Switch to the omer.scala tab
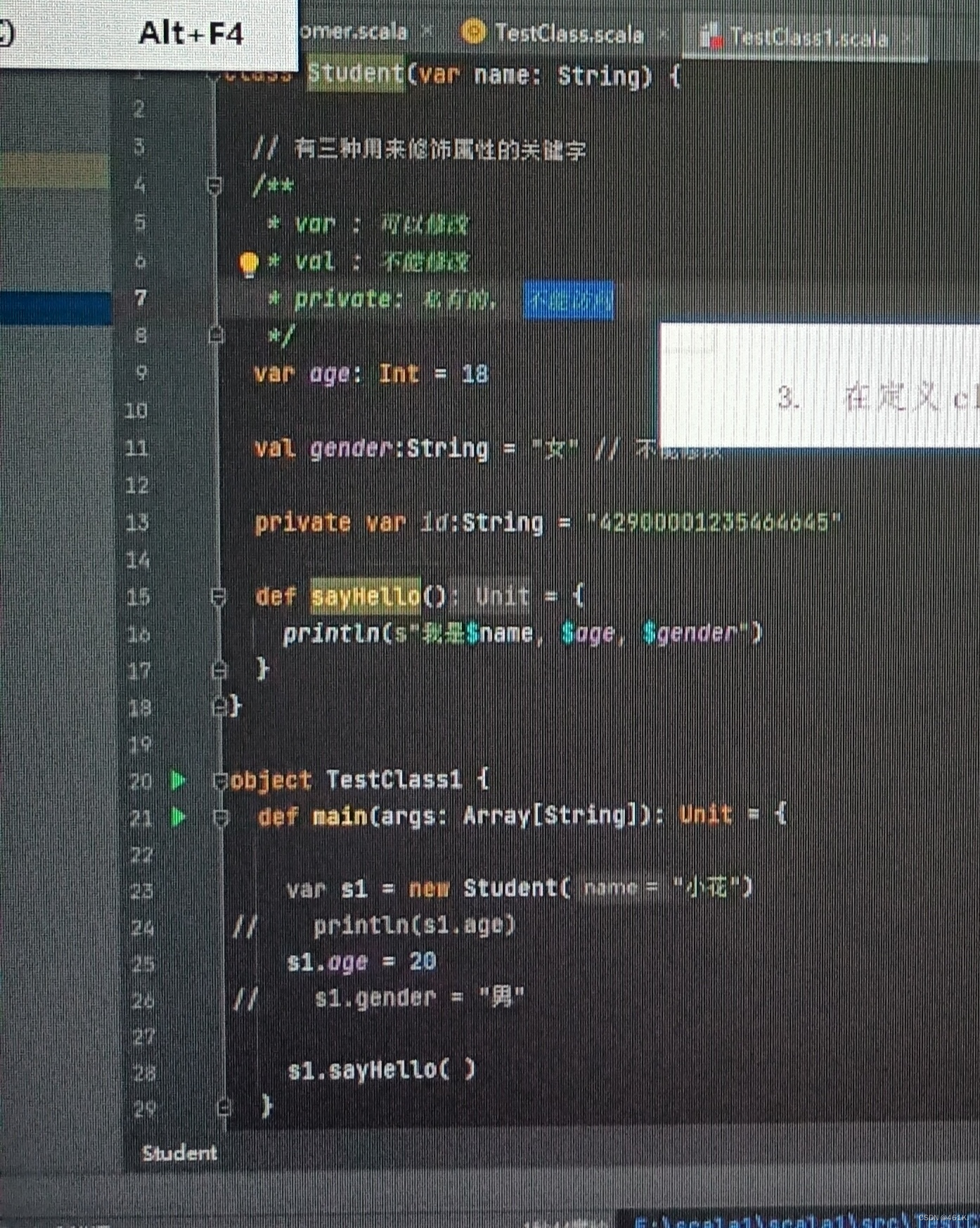 354,31
